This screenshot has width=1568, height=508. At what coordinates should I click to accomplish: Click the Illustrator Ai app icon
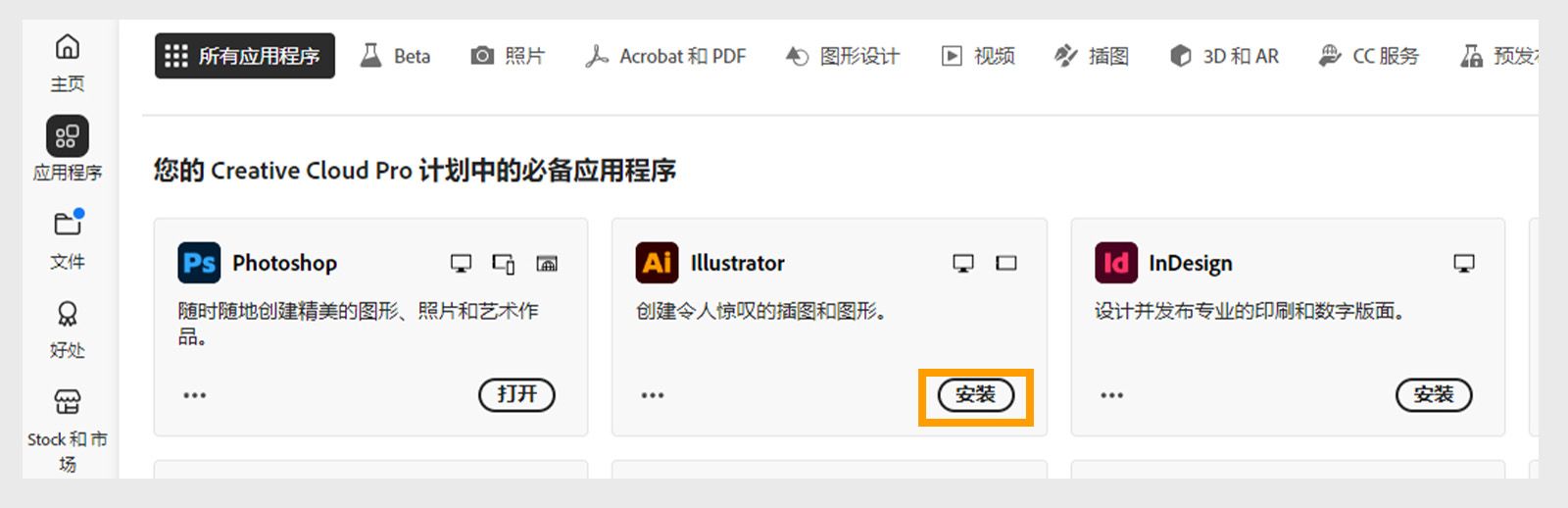click(658, 263)
